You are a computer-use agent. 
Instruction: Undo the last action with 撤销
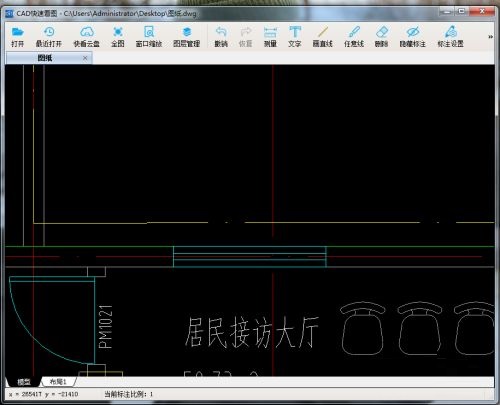point(221,36)
